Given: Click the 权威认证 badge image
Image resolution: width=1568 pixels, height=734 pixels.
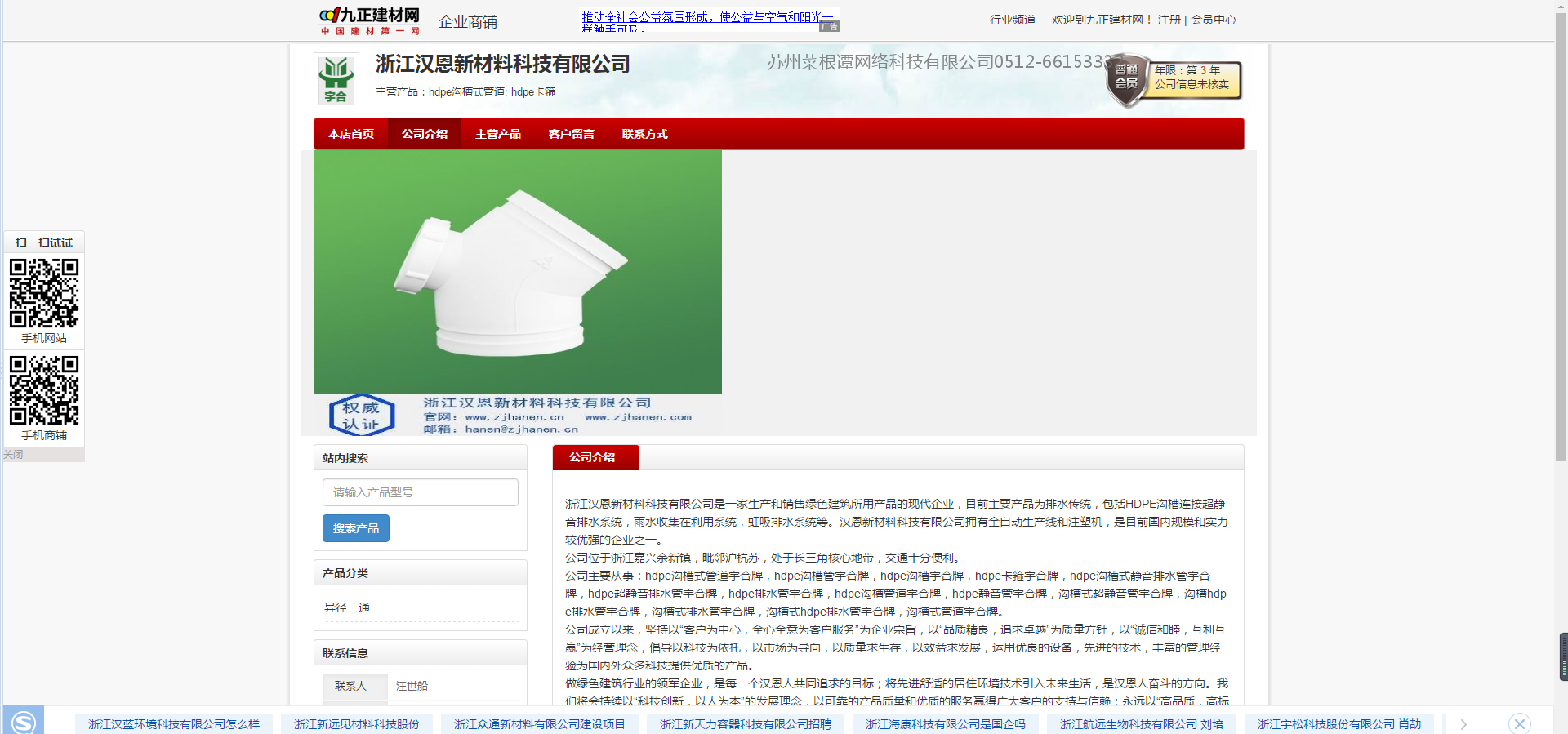Looking at the screenshot, I should [x=362, y=416].
